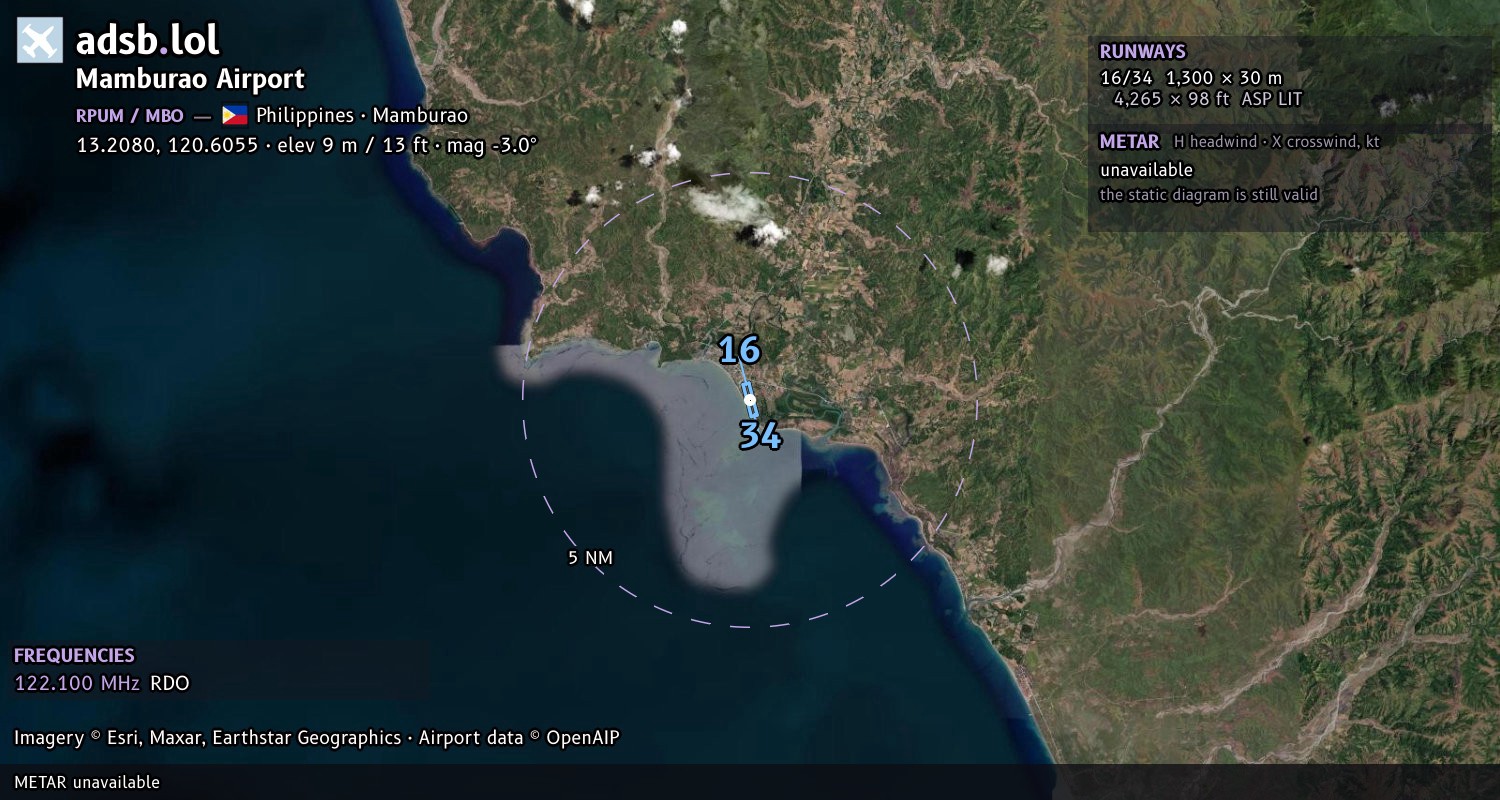Screen dimensions: 1500x800
Task: Click the Philippines flag icon
Action: 235,115
